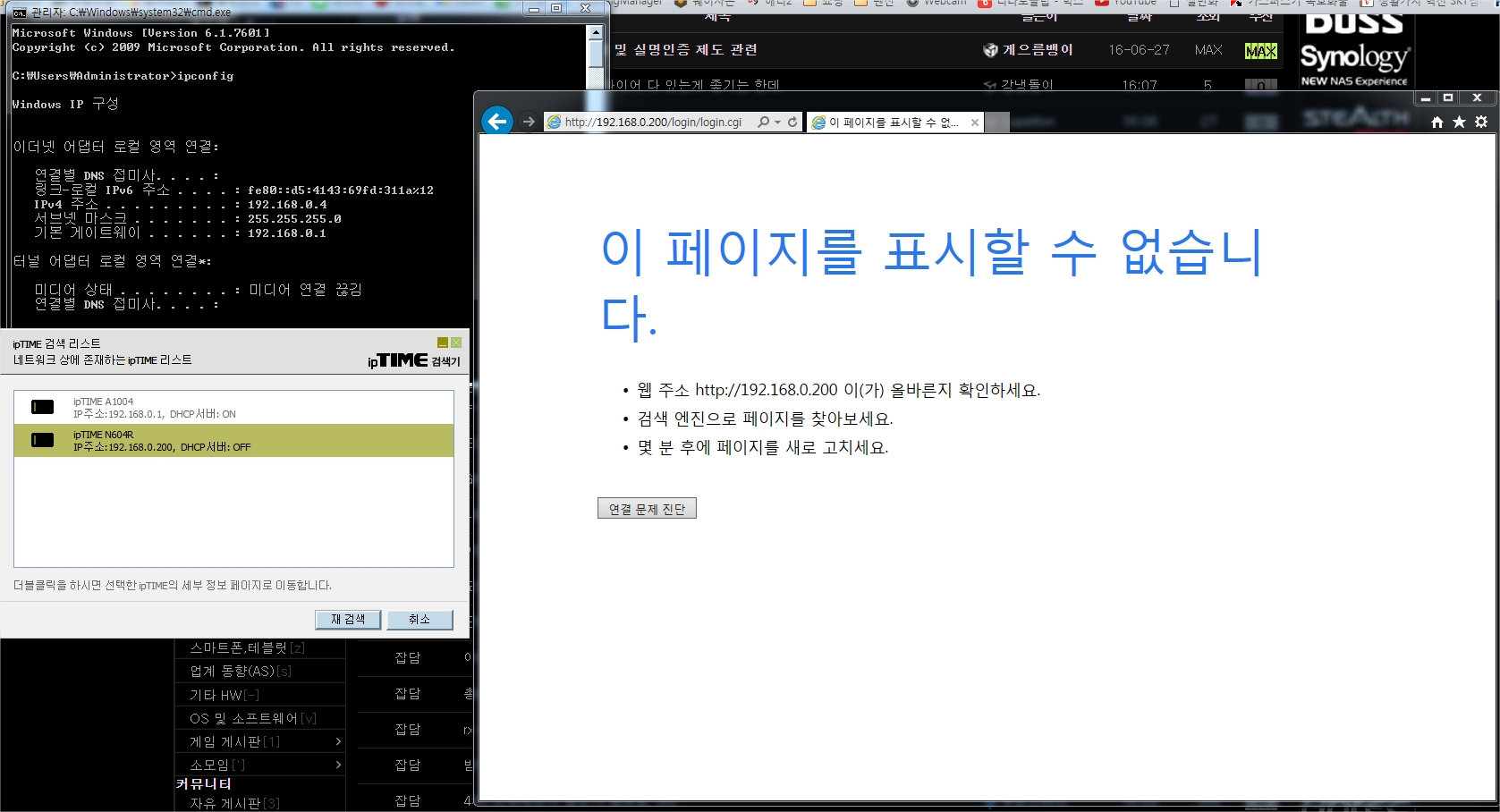Open the 기타 HW board menu item
This screenshot has height=812, width=1500.
(x=225, y=695)
